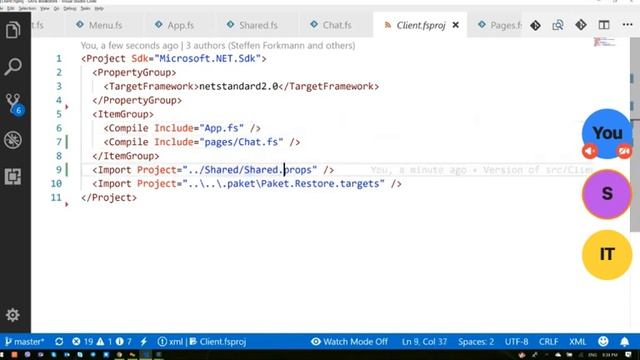The image size is (640, 360).
Task: Click the git blame authors annotation
Action: pos(218,46)
